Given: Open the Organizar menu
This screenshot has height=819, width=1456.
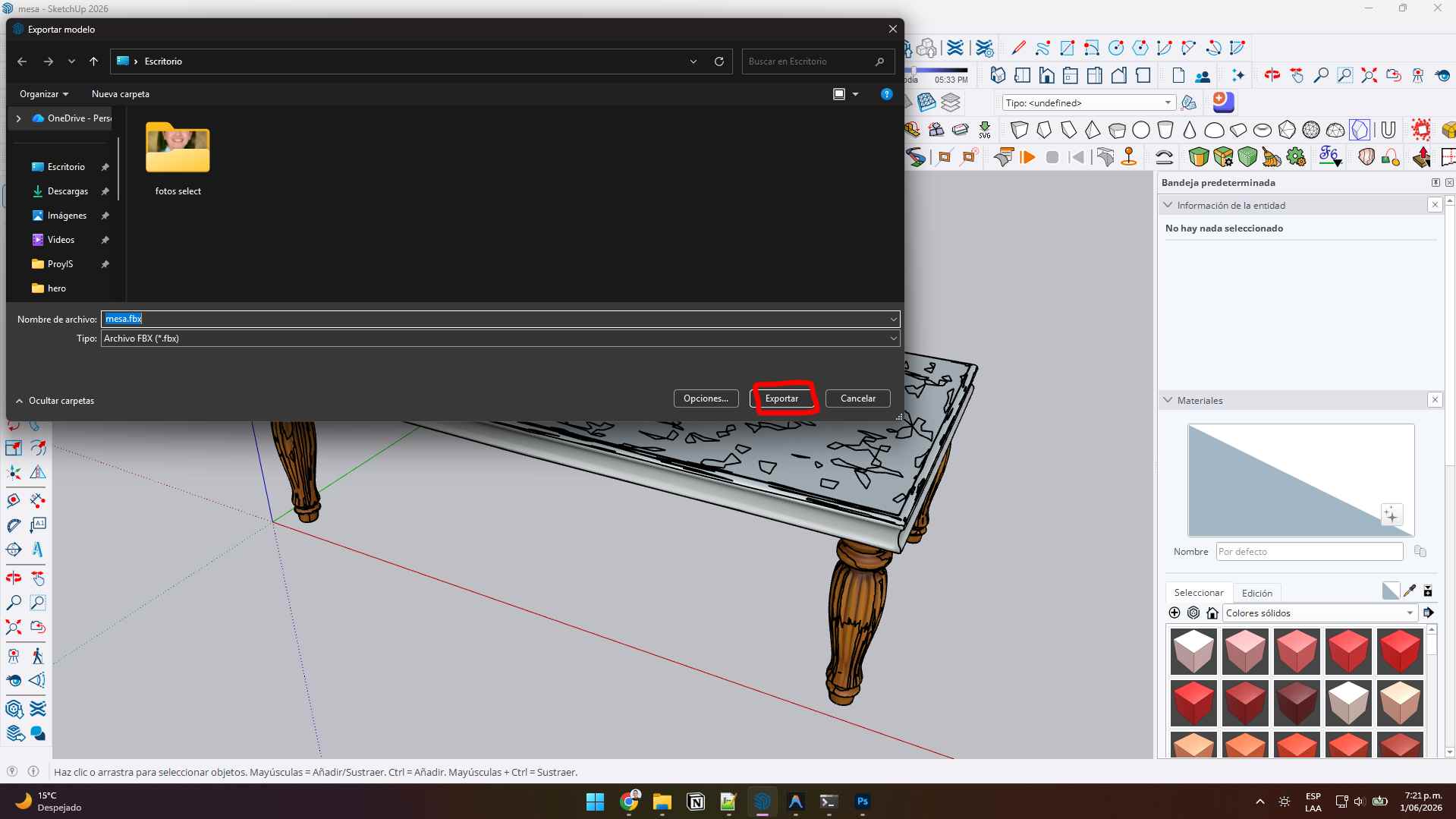Looking at the screenshot, I should pyautogui.click(x=44, y=94).
